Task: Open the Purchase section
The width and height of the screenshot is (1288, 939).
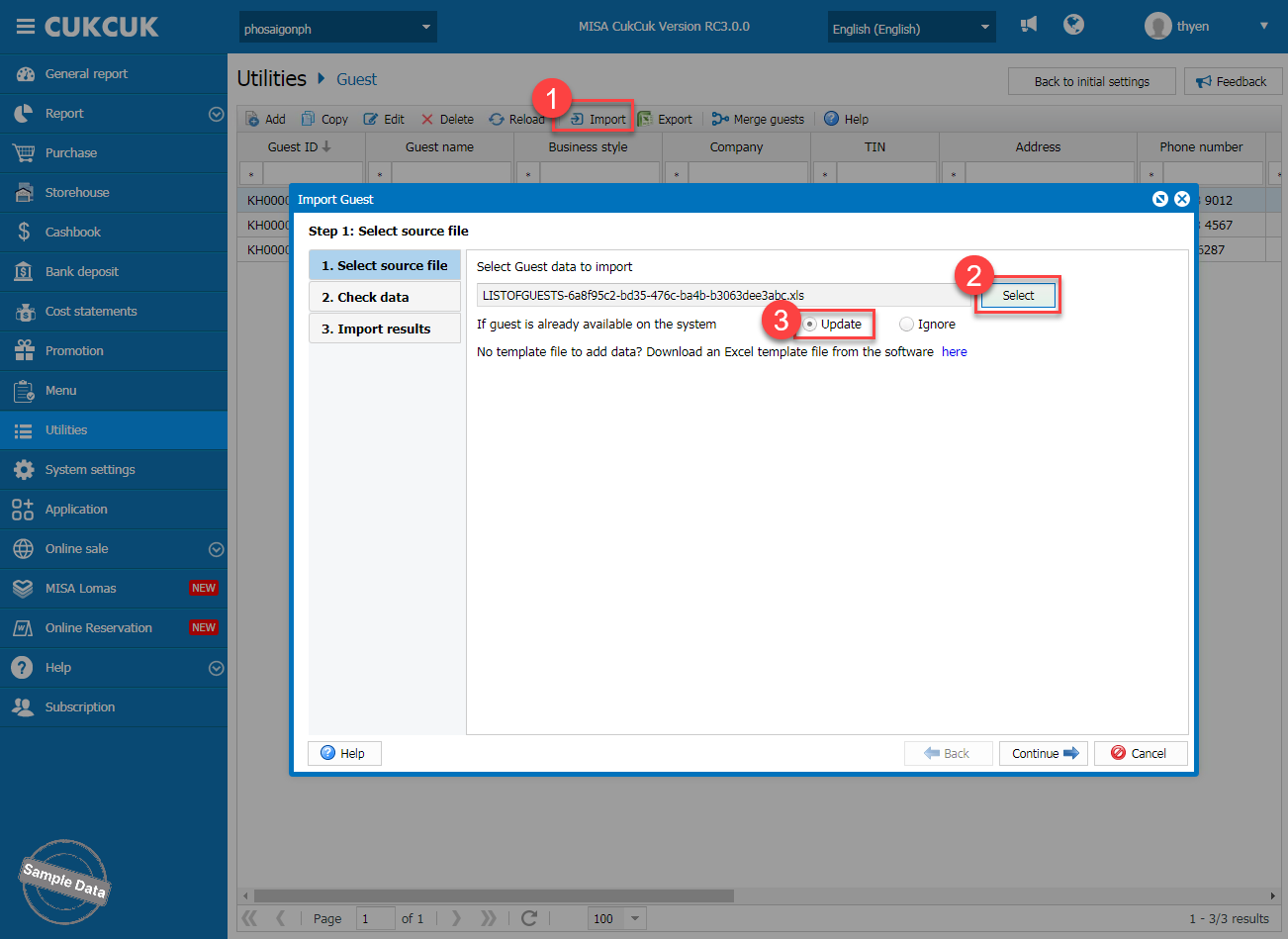Action: [114, 153]
